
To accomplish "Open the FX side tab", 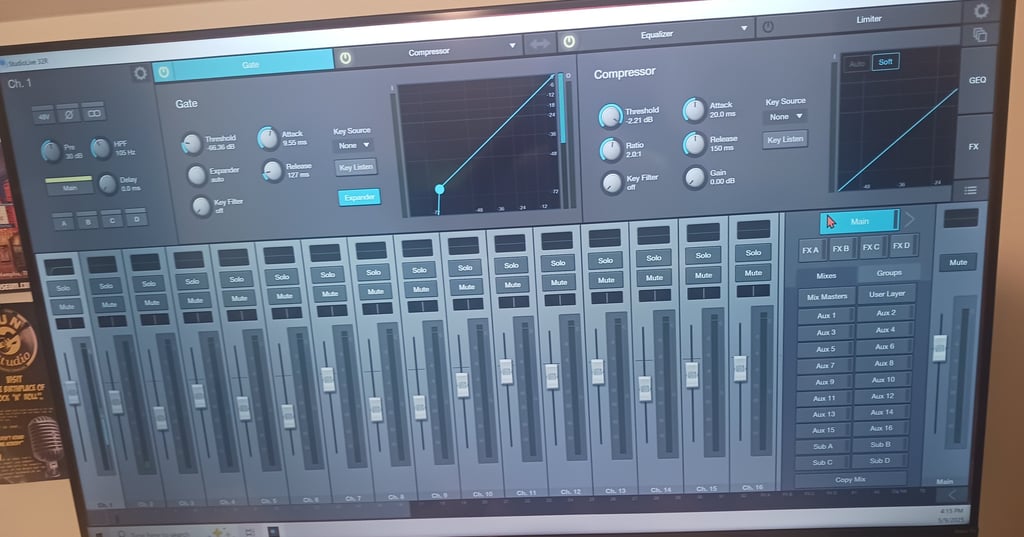I will 973,147.
